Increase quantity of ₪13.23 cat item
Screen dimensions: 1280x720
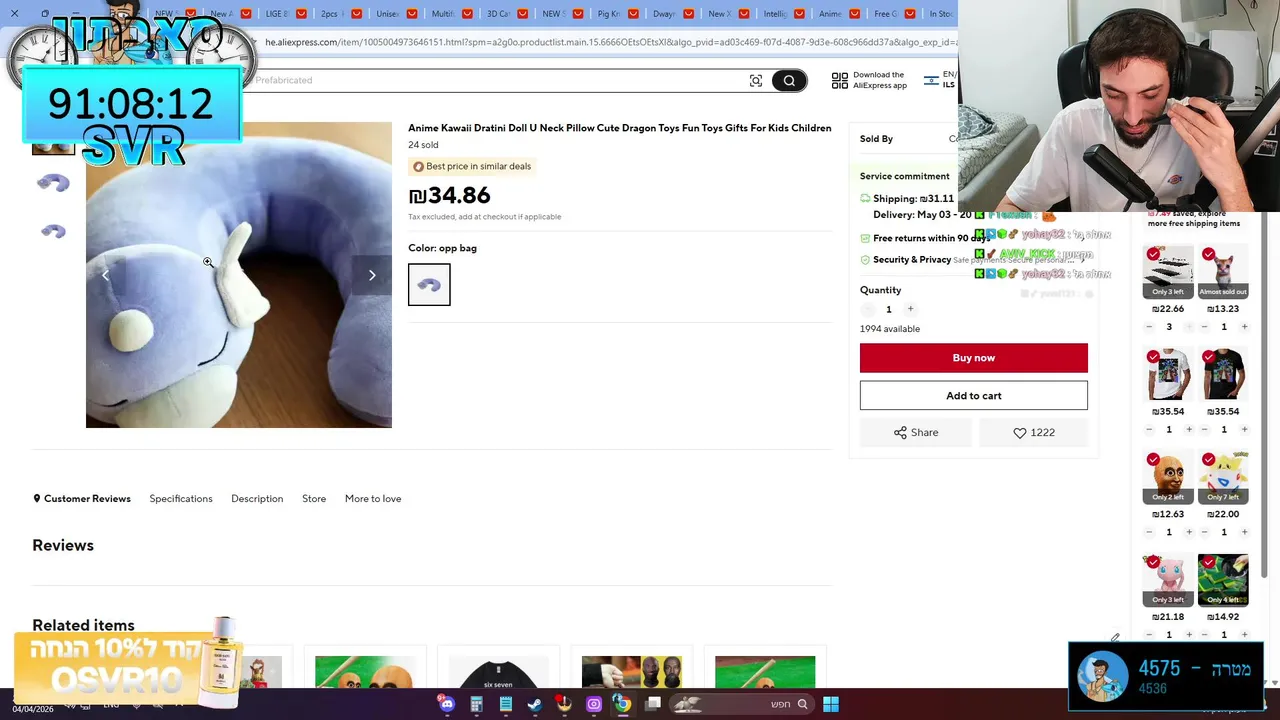pyautogui.click(x=1244, y=327)
